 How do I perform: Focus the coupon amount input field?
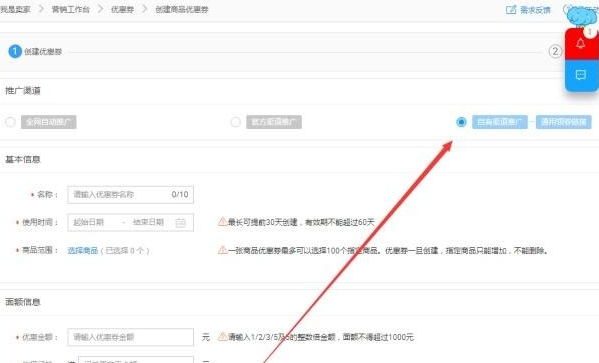pos(130,337)
